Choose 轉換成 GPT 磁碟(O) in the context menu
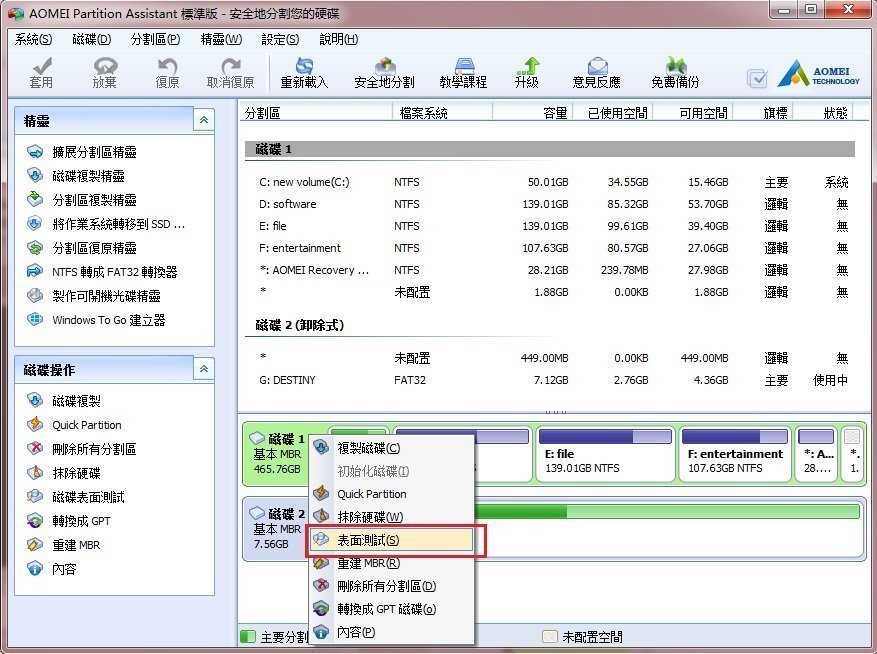Viewport: 877px width, 654px height. [x=392, y=609]
